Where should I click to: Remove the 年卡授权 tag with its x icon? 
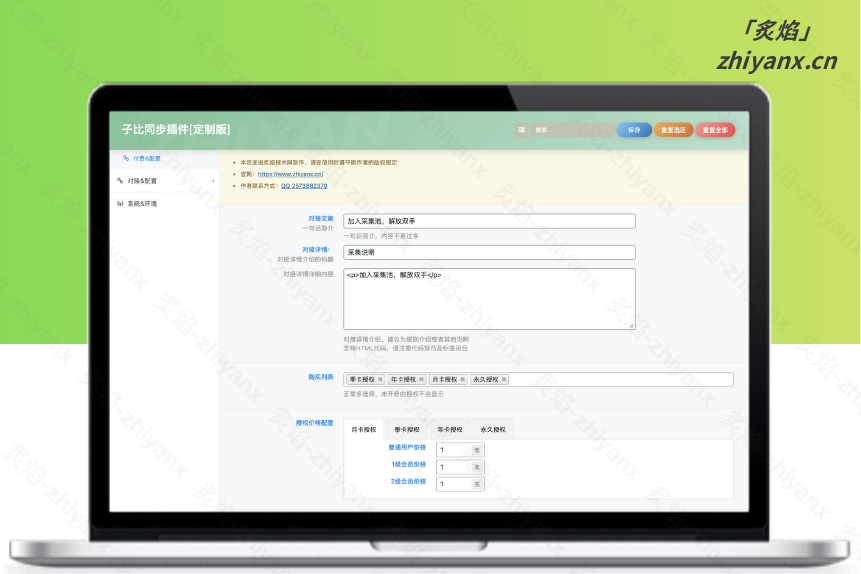point(422,380)
